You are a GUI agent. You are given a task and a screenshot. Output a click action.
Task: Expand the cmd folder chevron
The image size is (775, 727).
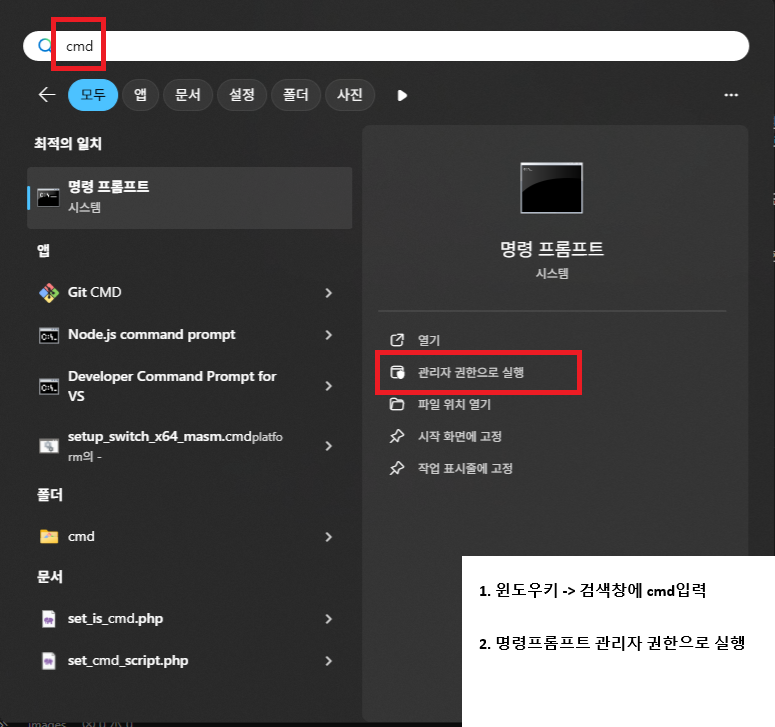329,537
